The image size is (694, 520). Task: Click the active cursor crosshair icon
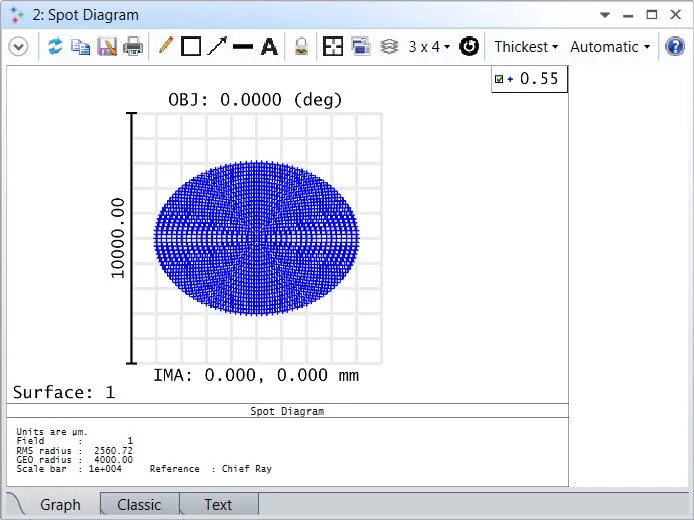coord(333,47)
